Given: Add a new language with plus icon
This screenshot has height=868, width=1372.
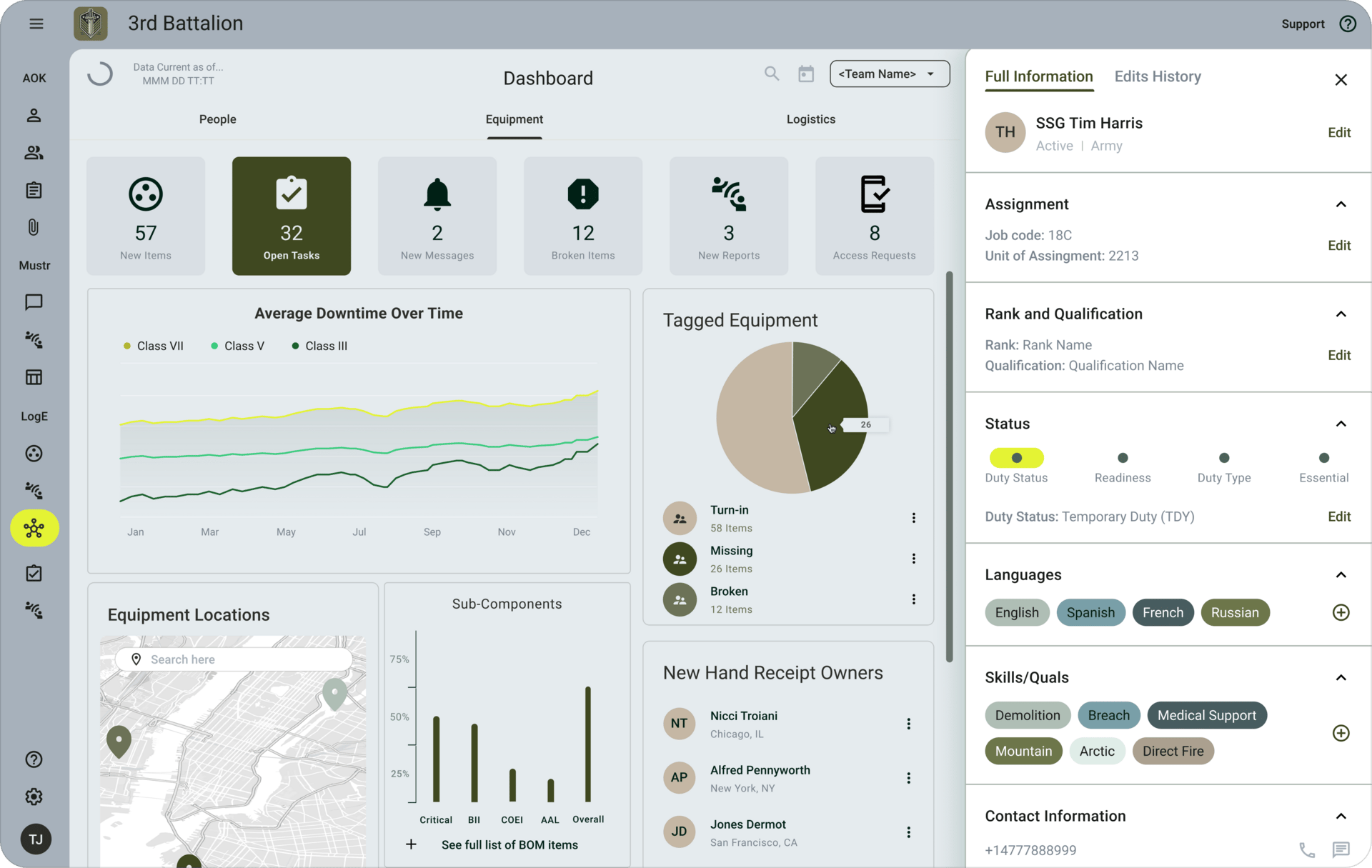Looking at the screenshot, I should coord(1341,612).
